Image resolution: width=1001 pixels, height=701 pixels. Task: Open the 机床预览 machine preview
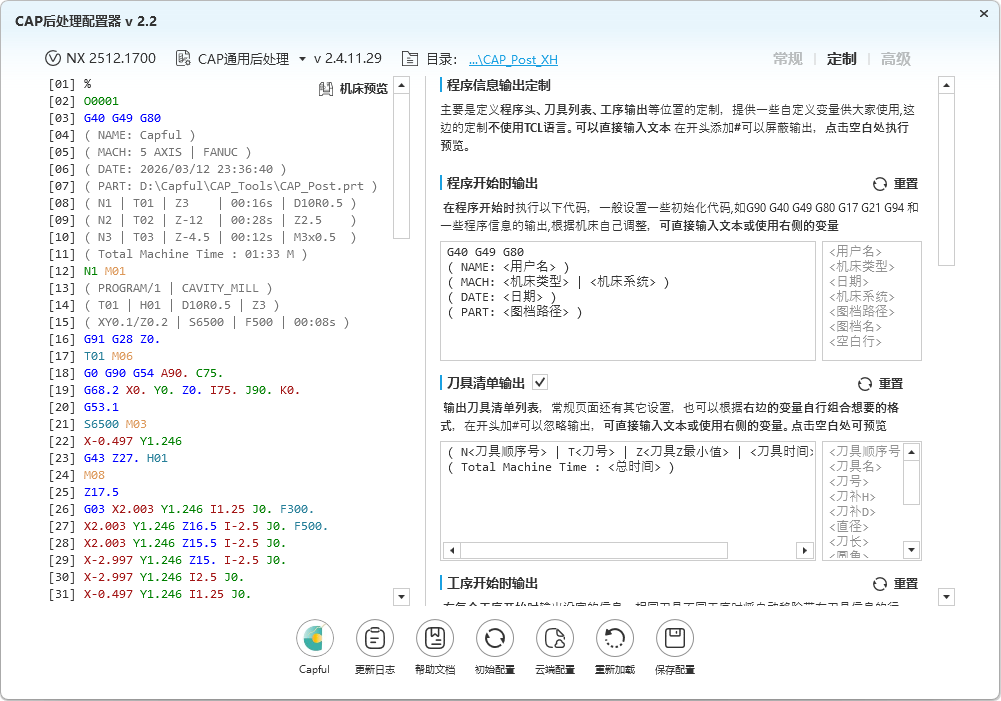pos(353,89)
